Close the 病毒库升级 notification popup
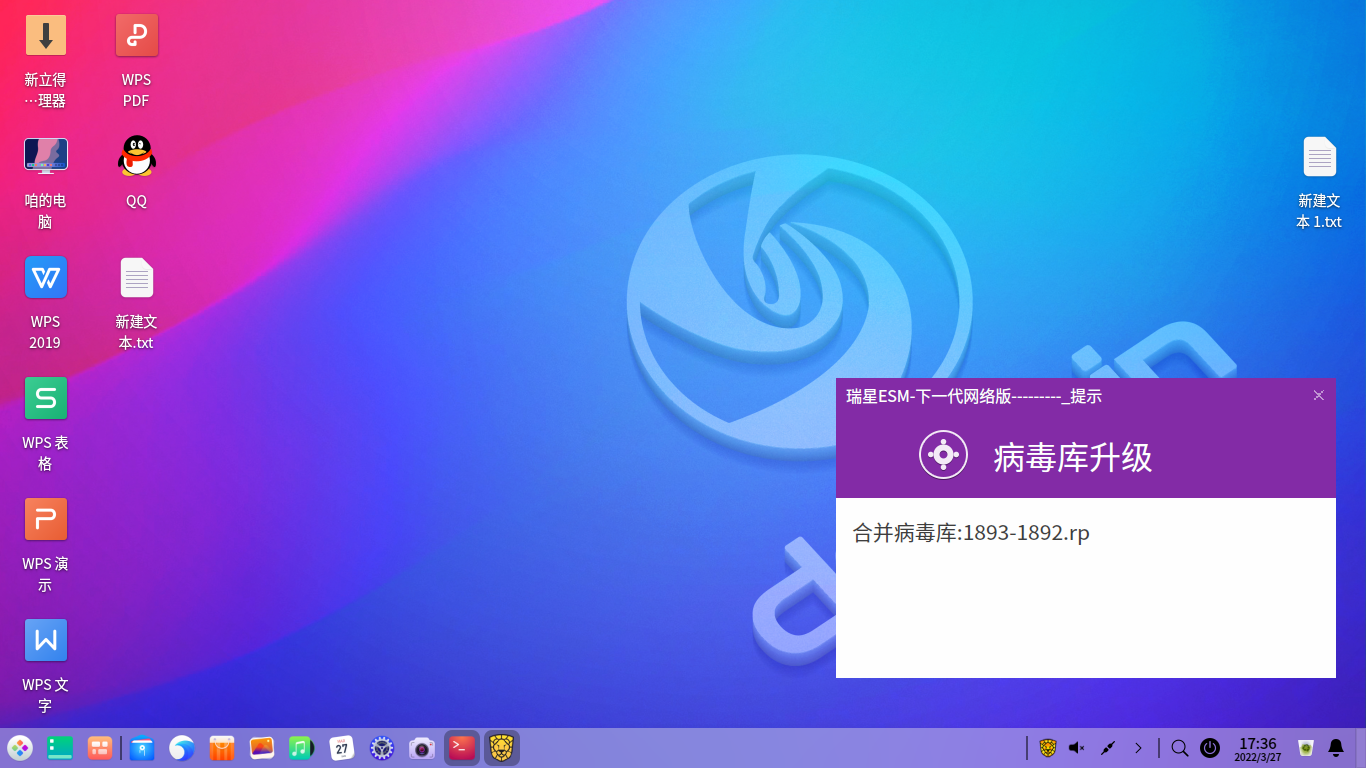This screenshot has height=768, width=1366. point(1319,395)
